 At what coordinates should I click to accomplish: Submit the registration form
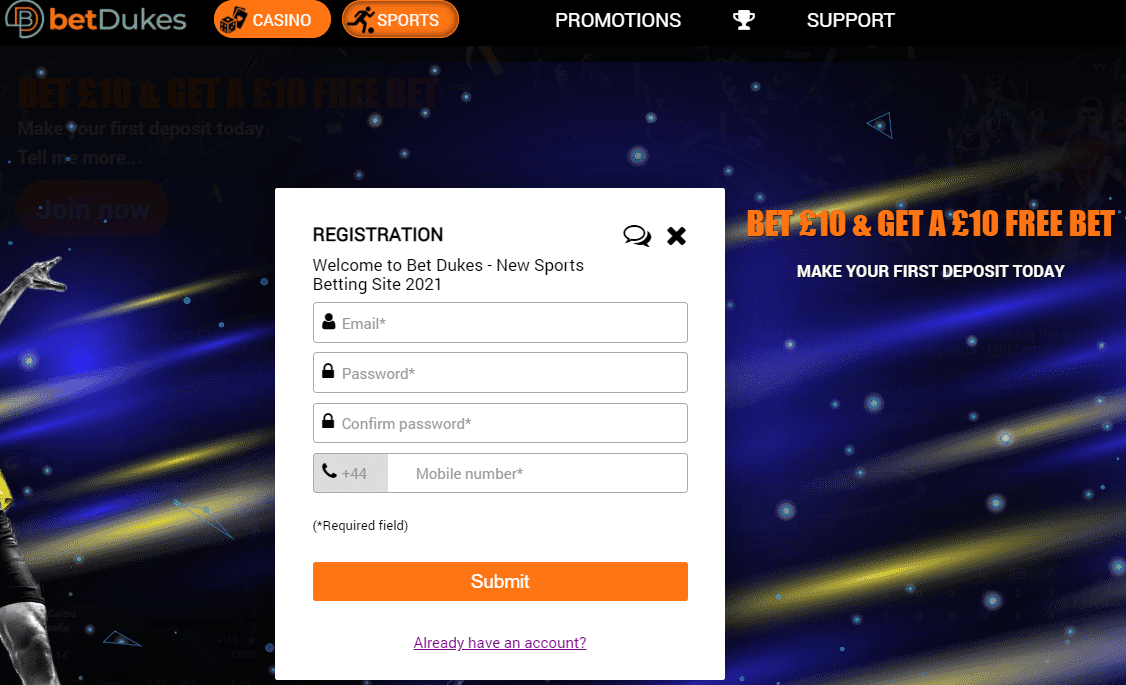coord(501,582)
